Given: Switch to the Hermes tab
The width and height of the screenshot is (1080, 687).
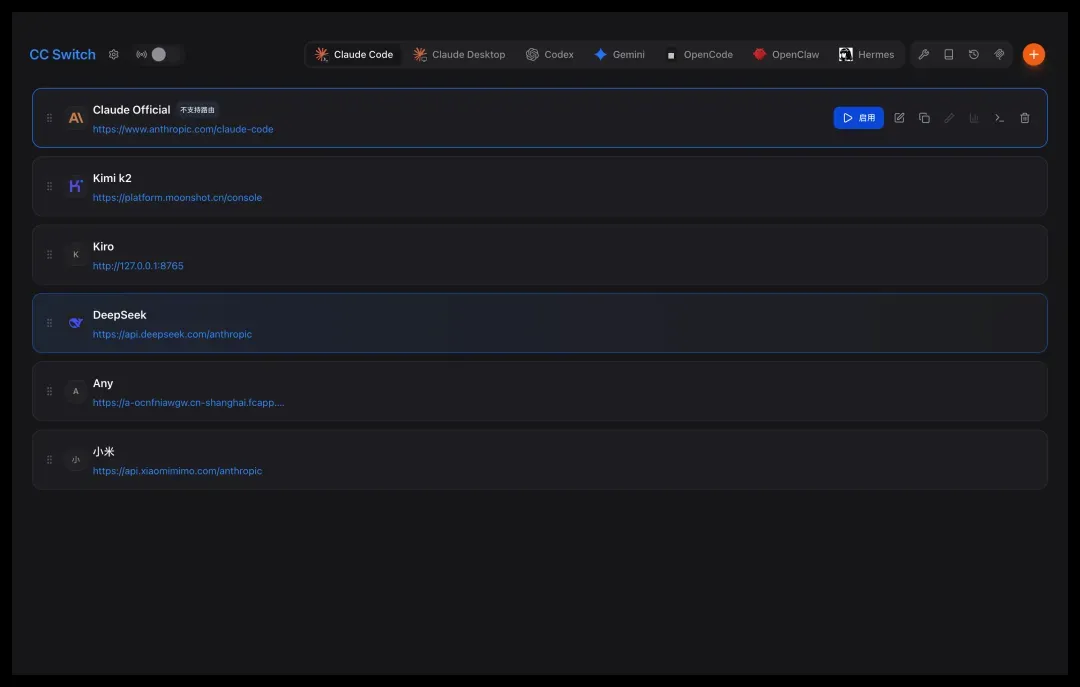Looking at the screenshot, I should (866, 54).
